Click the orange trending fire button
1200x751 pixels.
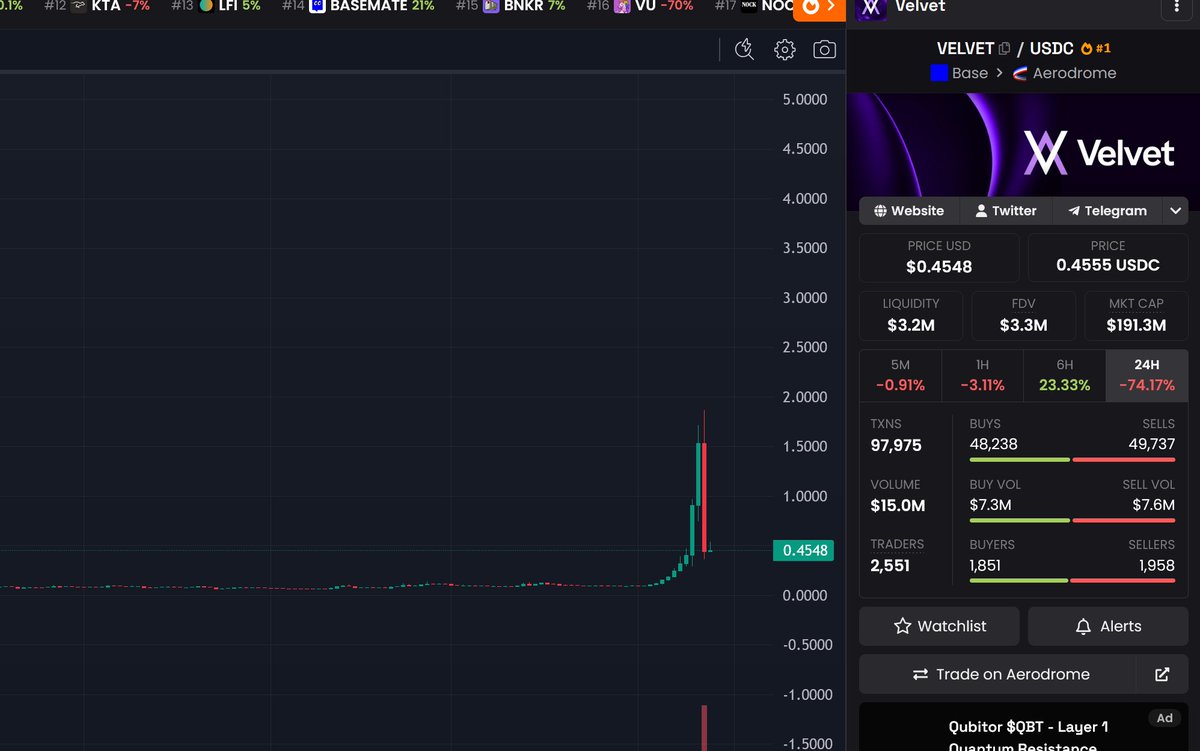pyautogui.click(x=819, y=8)
